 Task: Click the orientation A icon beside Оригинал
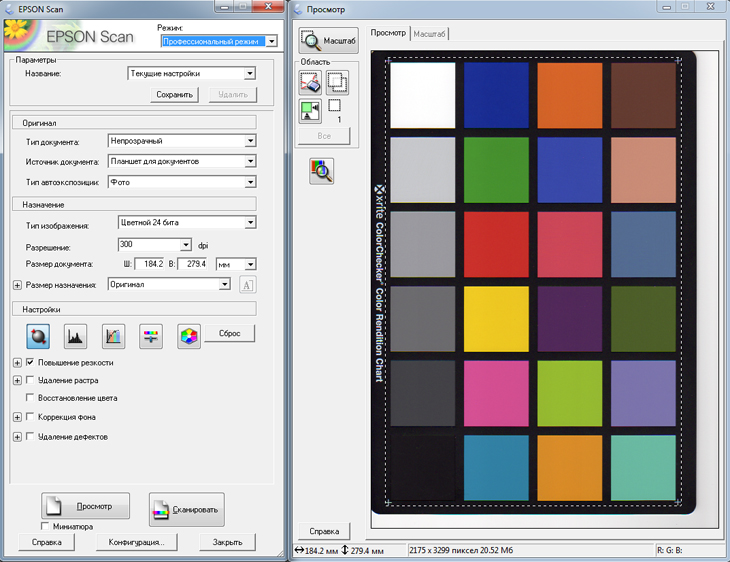tap(247, 284)
